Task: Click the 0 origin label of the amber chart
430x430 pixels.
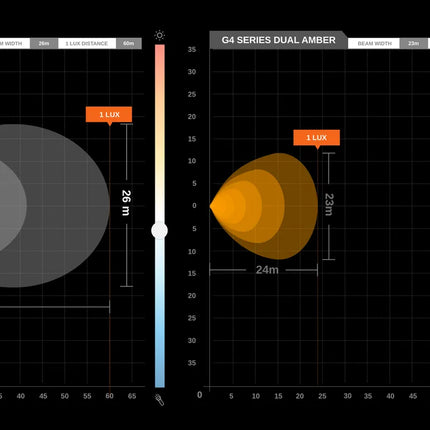Action: point(199,395)
